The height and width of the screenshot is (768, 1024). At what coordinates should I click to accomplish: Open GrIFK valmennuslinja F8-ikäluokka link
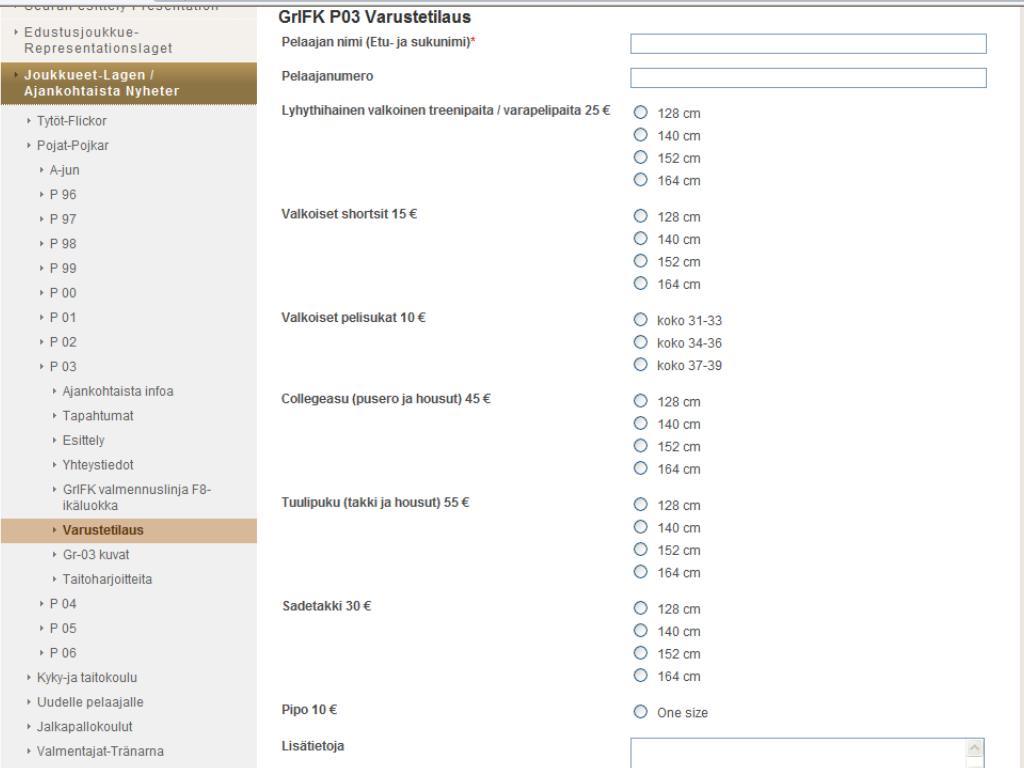click(136, 498)
